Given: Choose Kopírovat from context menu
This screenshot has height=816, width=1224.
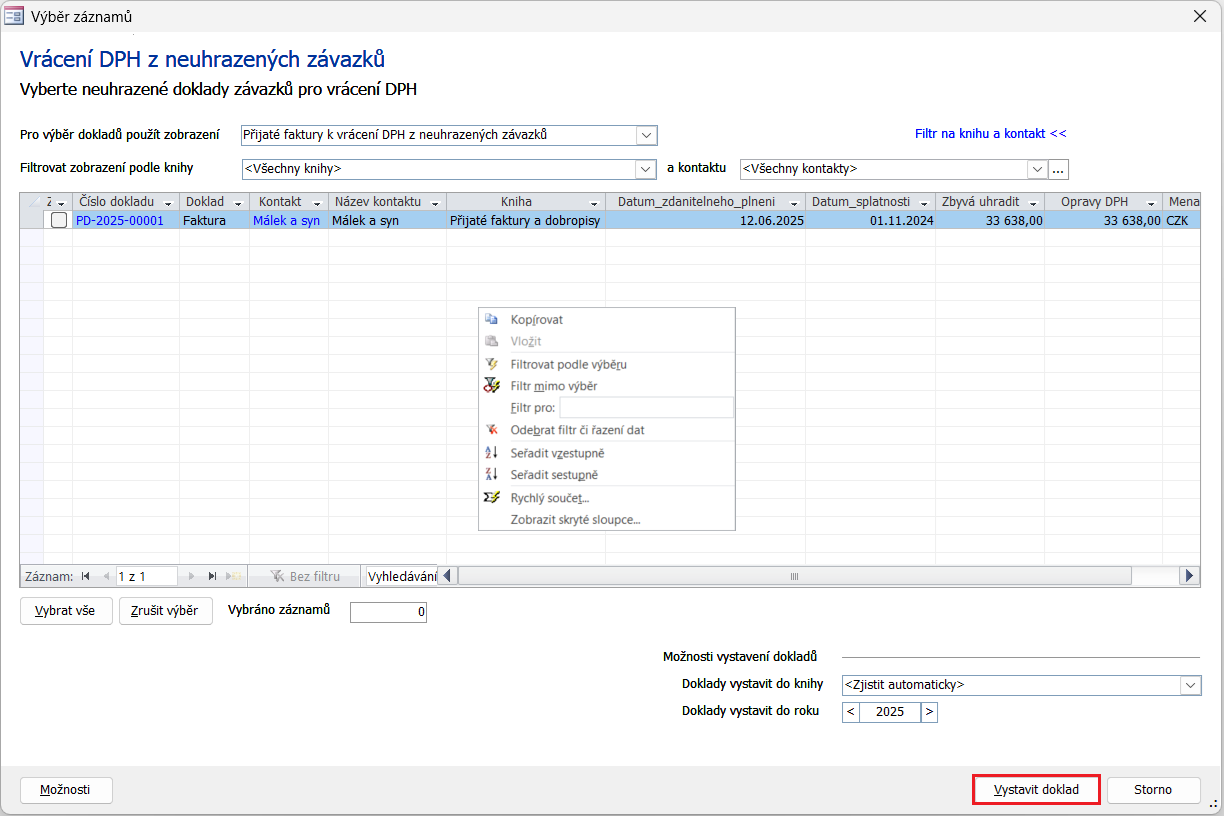Looking at the screenshot, I should pyautogui.click(x=607, y=319).
